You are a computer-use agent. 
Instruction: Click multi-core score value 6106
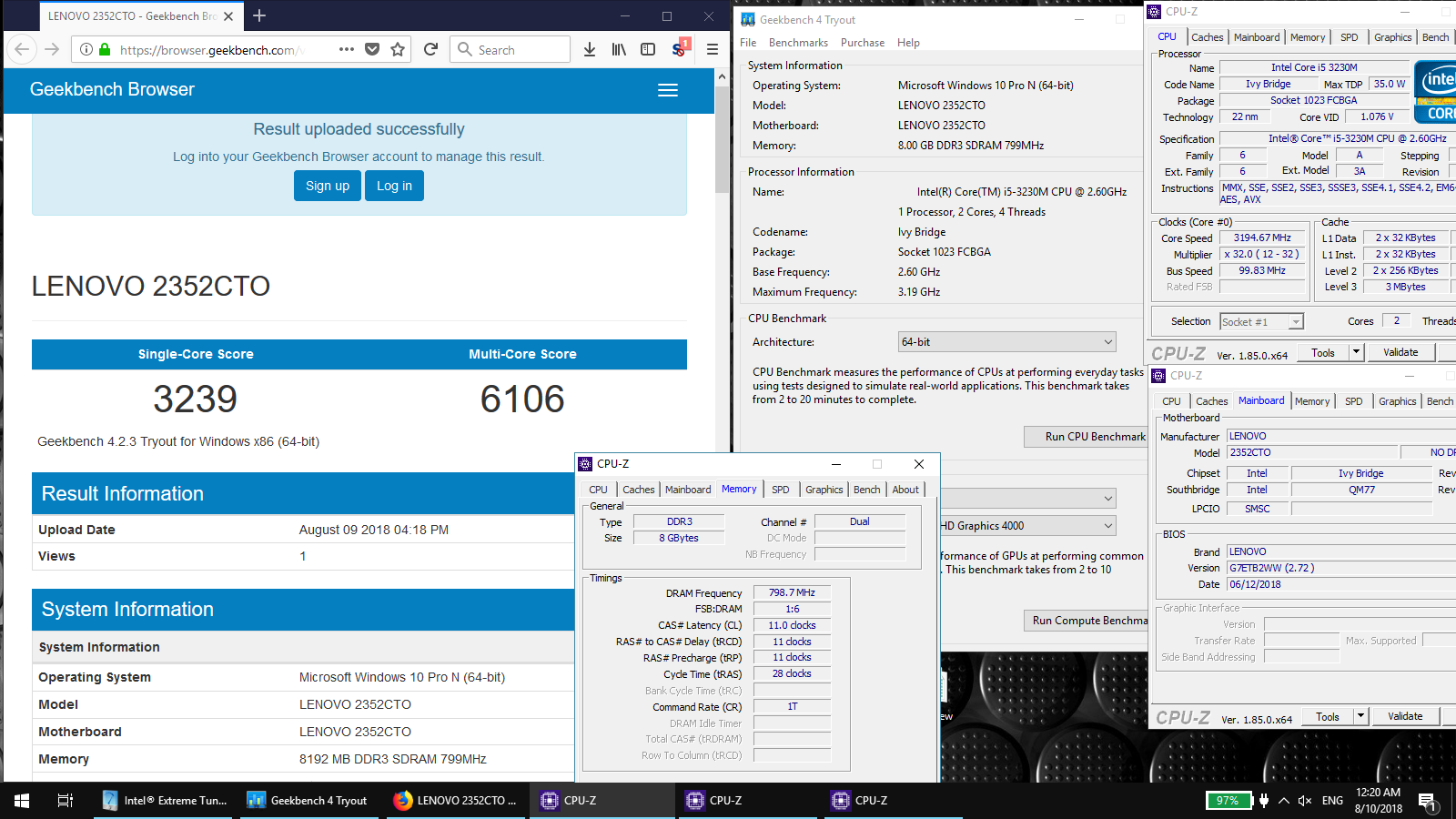[x=522, y=399]
